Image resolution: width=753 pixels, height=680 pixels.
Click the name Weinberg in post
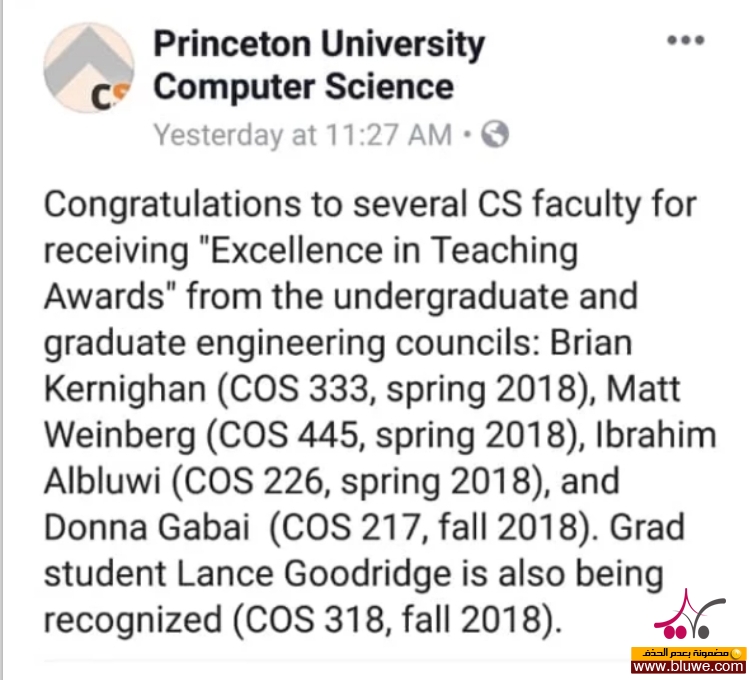[x=120, y=436]
